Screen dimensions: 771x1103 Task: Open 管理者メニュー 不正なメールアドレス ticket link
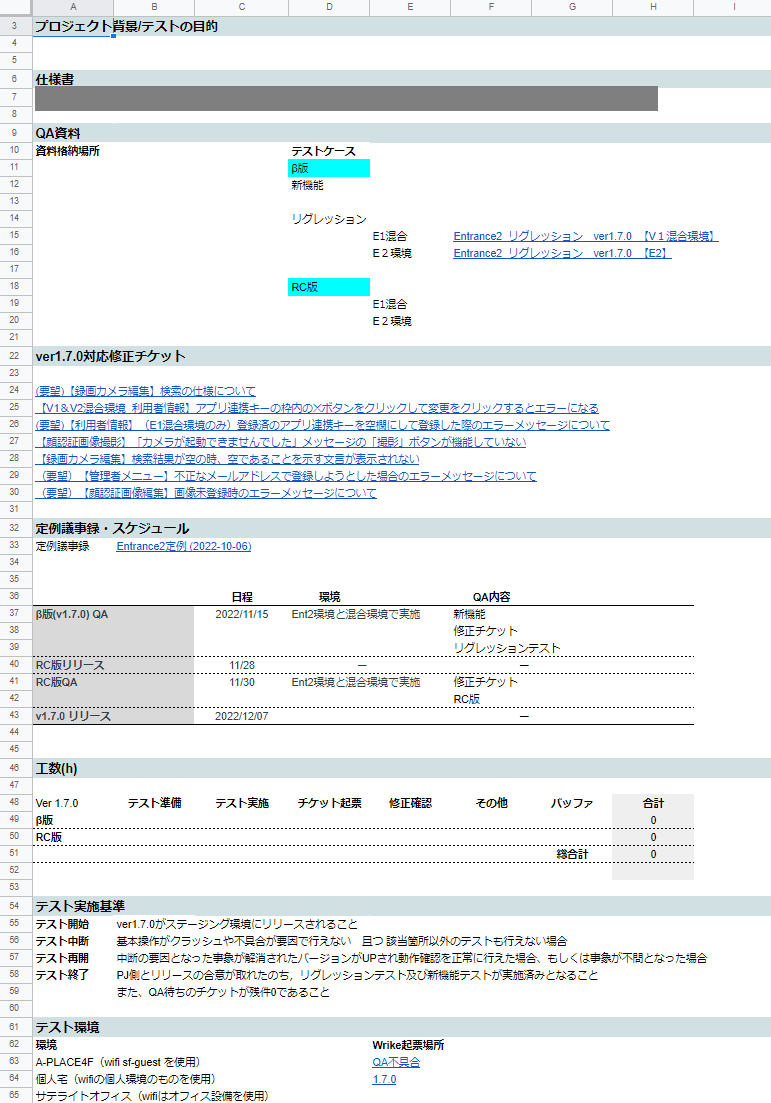pos(286,476)
